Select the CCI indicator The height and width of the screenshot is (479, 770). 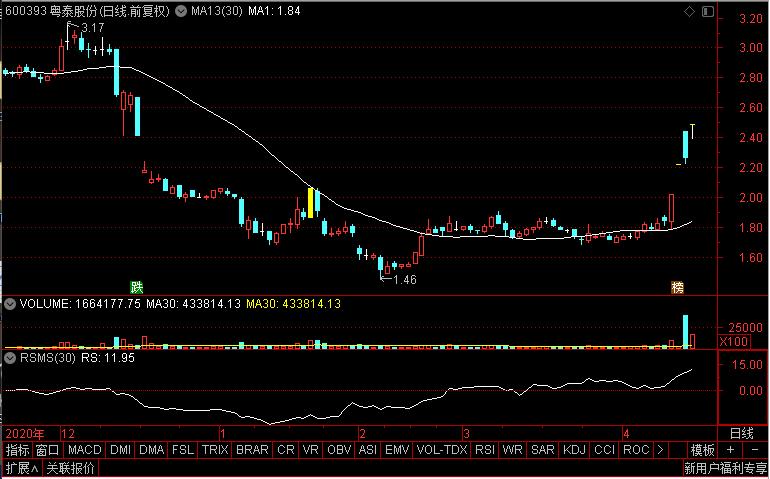pyautogui.click(x=605, y=450)
